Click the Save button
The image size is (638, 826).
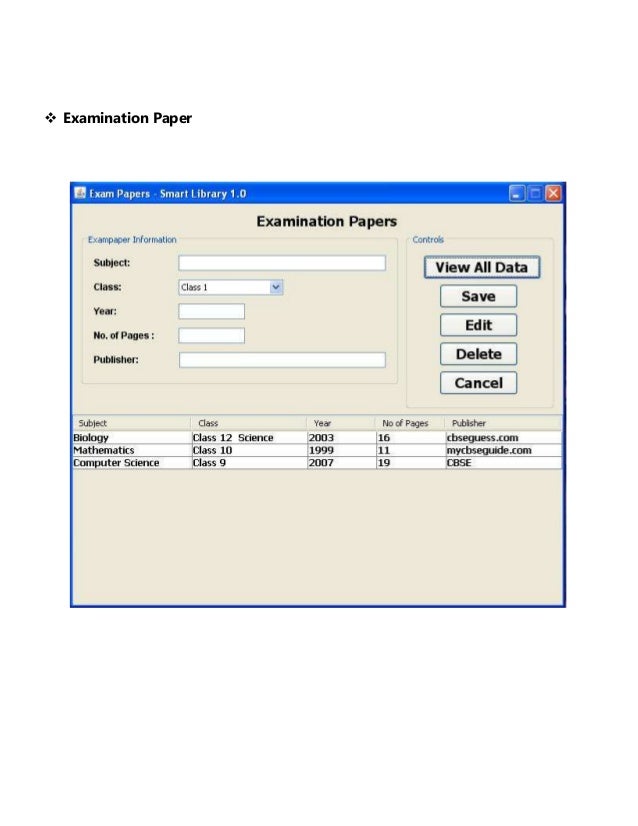(x=478, y=296)
